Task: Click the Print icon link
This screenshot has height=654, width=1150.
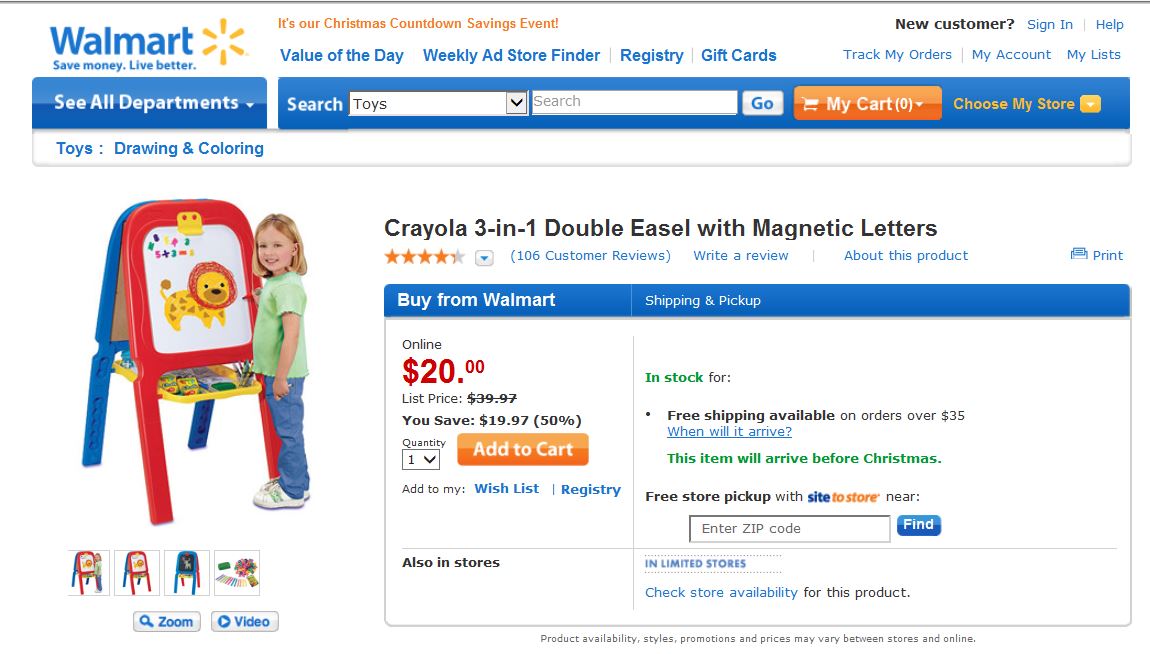Action: [1079, 255]
